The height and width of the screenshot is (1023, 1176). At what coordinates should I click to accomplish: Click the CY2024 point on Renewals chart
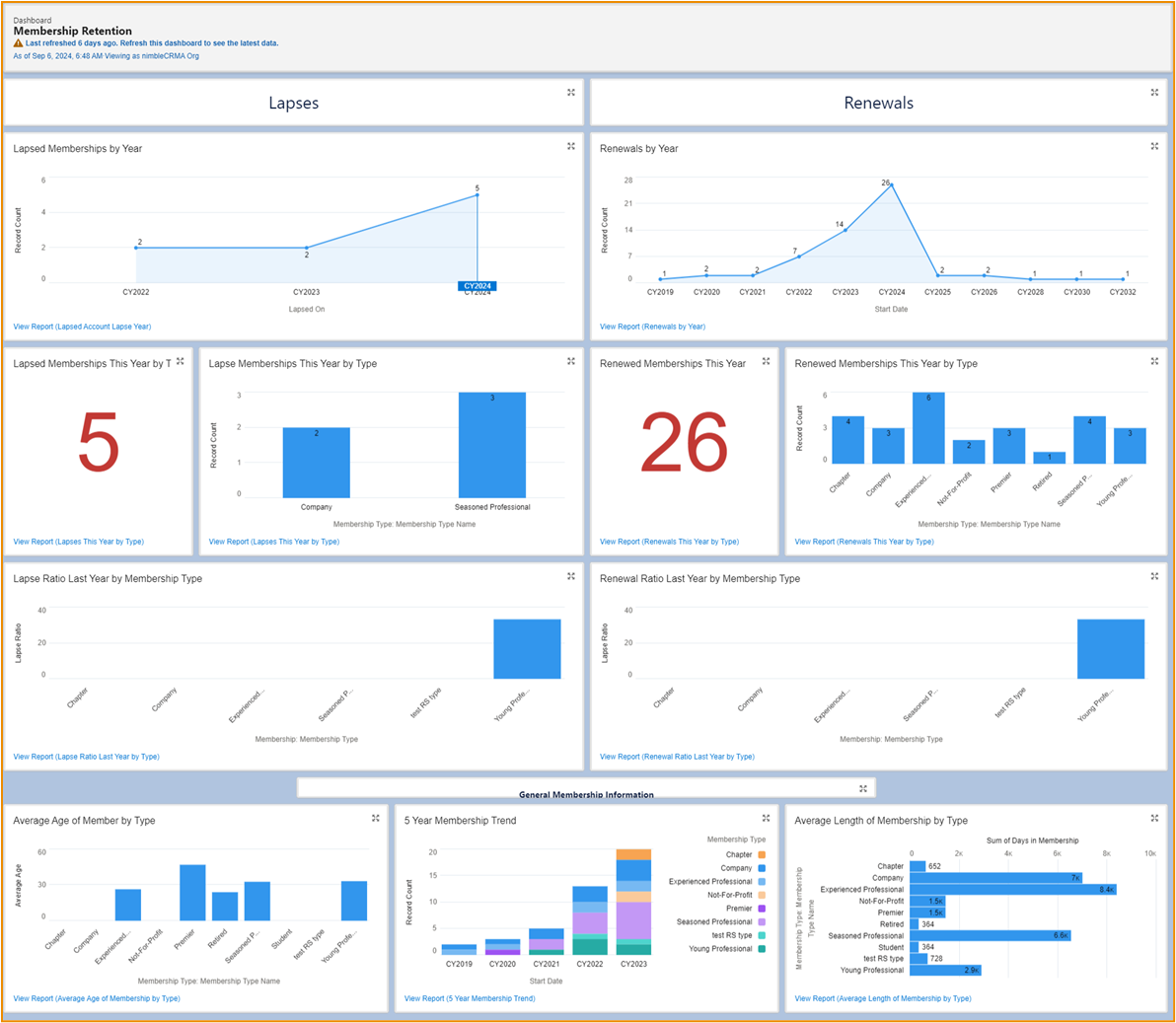(x=892, y=185)
